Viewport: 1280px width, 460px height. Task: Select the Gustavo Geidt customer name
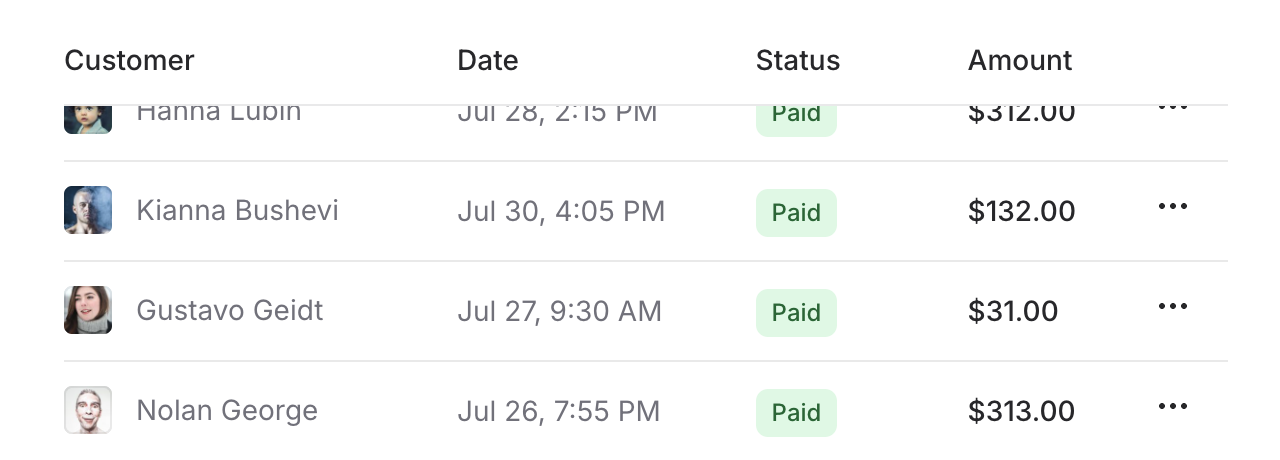coord(230,311)
